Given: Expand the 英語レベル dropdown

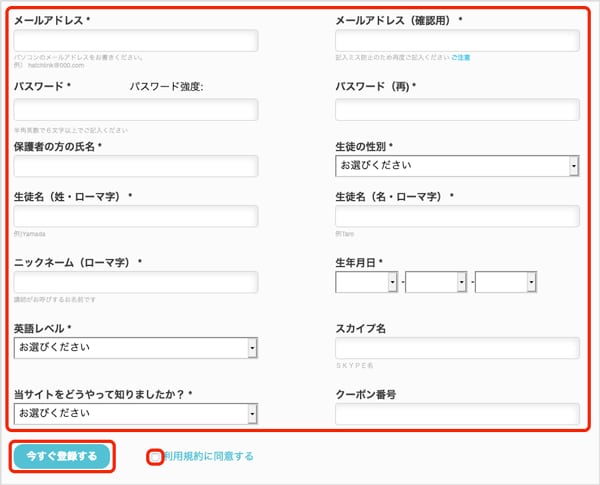Looking at the screenshot, I should [x=136, y=348].
